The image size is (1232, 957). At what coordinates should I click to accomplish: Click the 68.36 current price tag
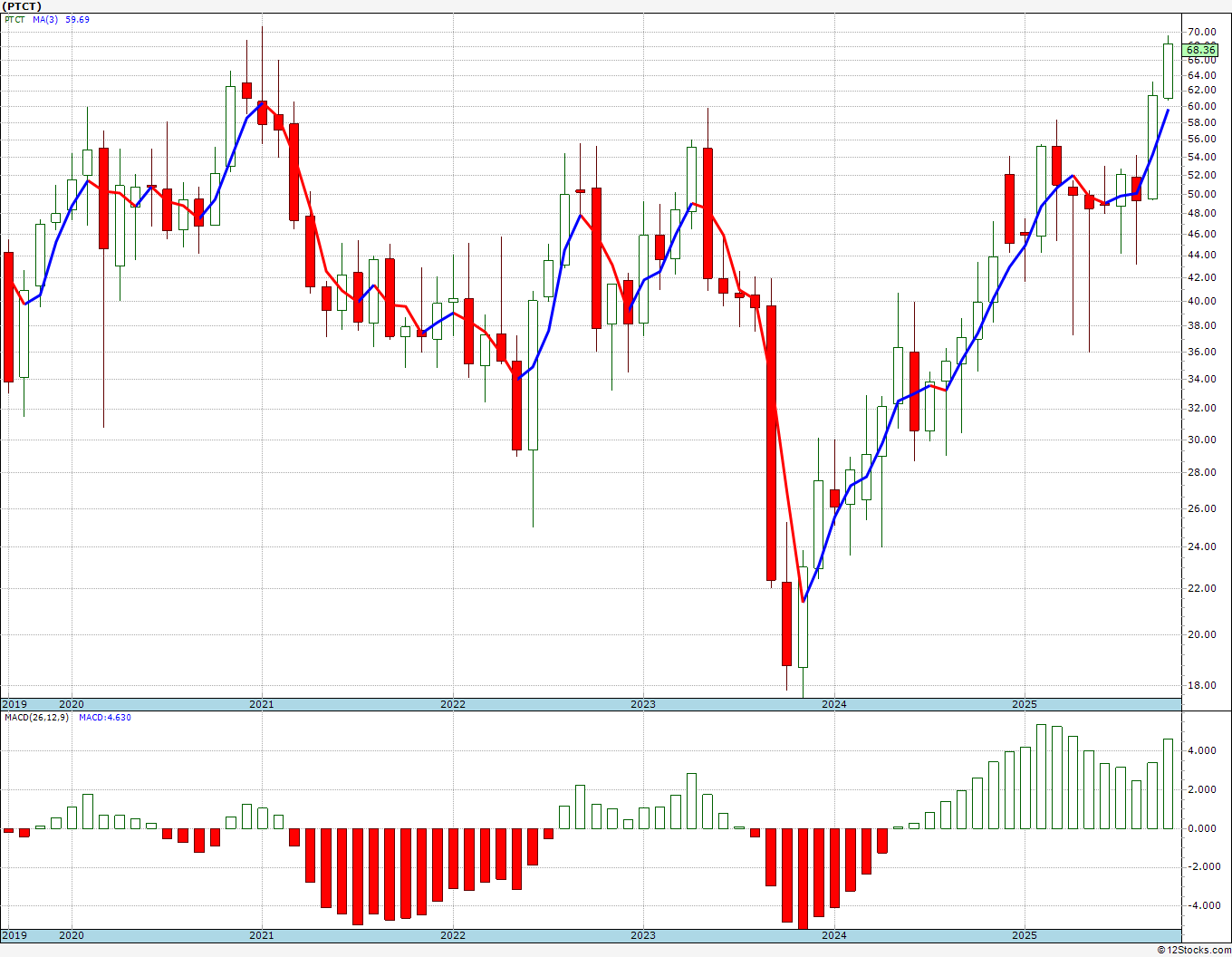pyautogui.click(x=1199, y=50)
